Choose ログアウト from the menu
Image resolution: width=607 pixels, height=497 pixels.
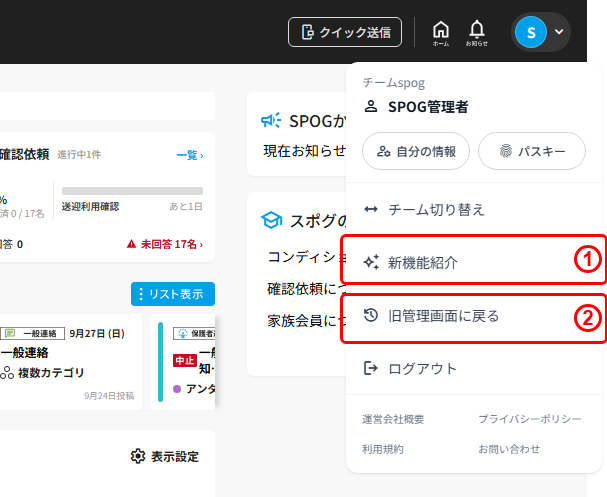tap(473, 368)
